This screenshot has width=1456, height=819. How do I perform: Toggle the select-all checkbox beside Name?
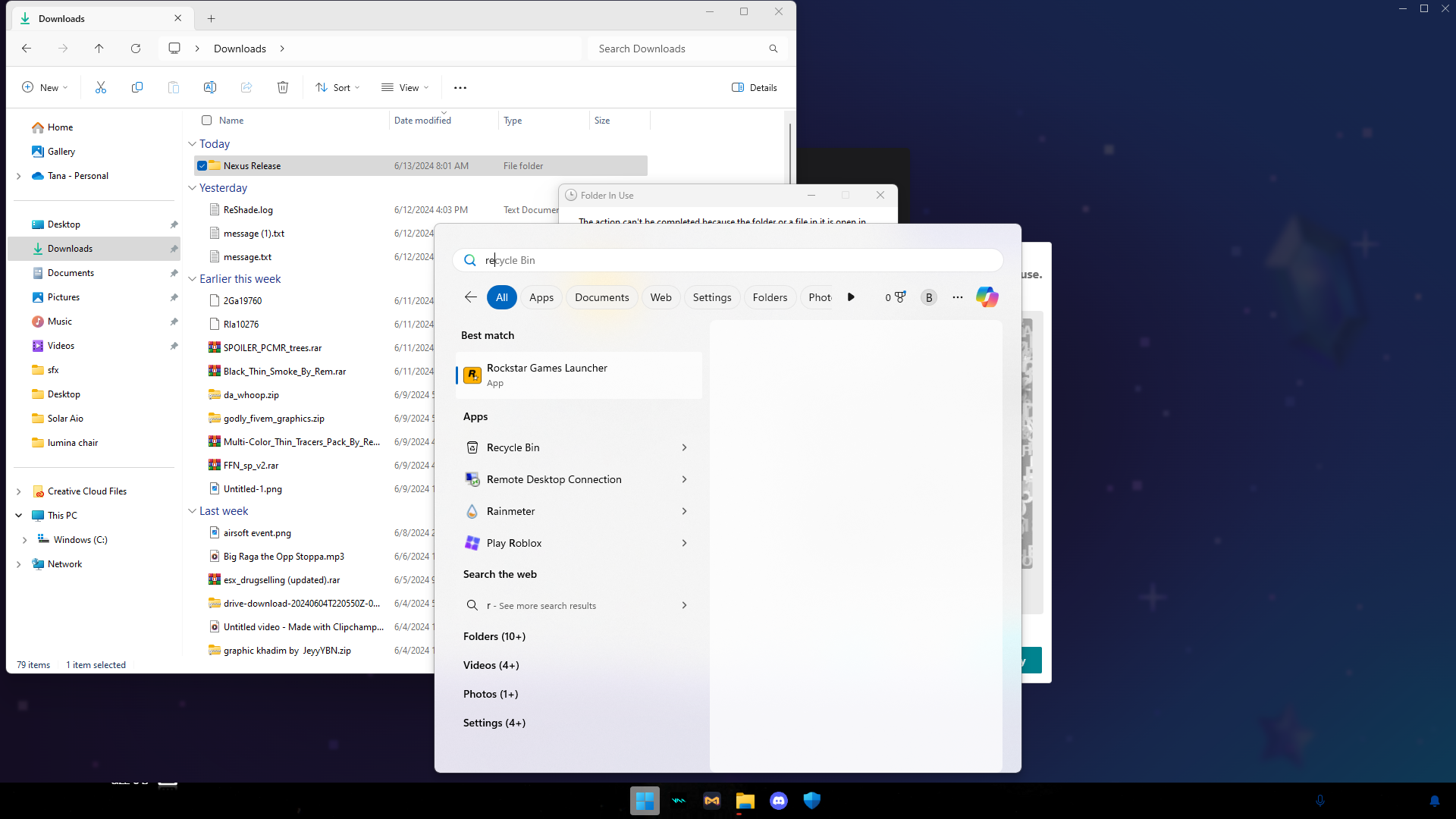(x=206, y=120)
